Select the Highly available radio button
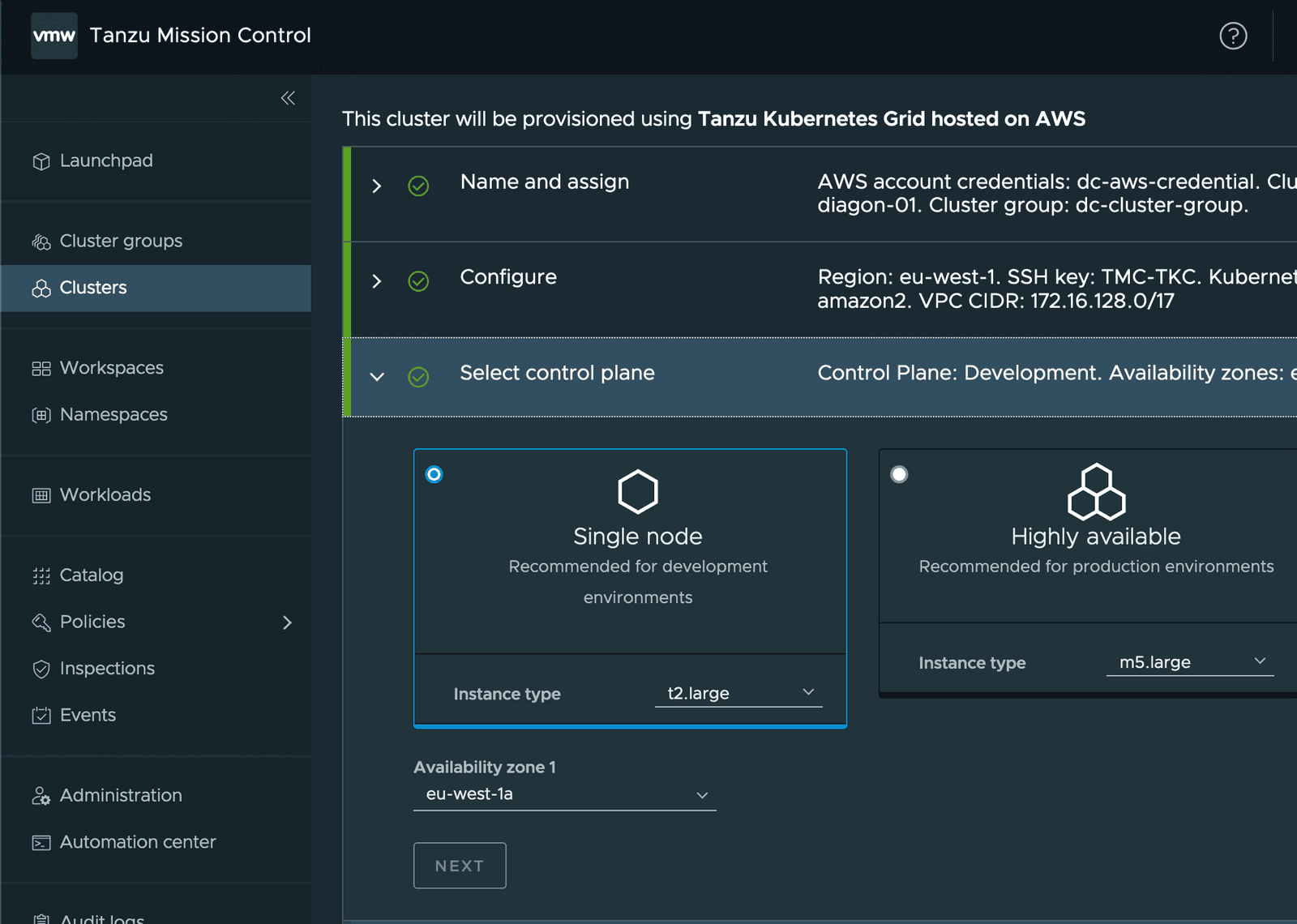This screenshot has width=1297, height=924. (x=899, y=474)
